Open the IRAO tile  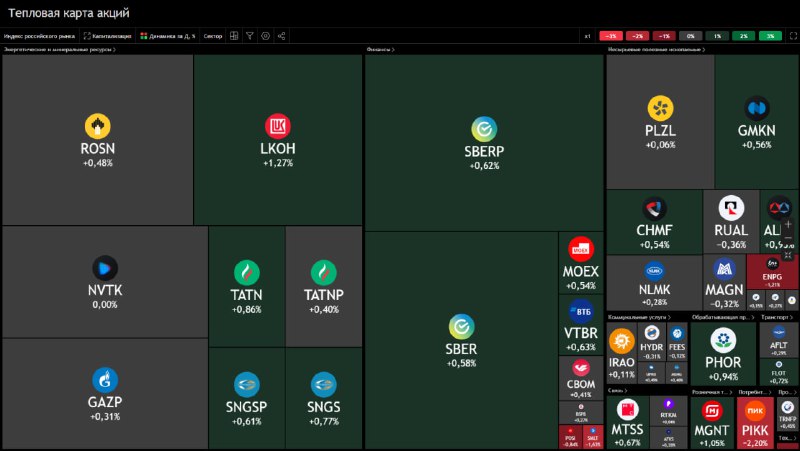click(x=621, y=353)
